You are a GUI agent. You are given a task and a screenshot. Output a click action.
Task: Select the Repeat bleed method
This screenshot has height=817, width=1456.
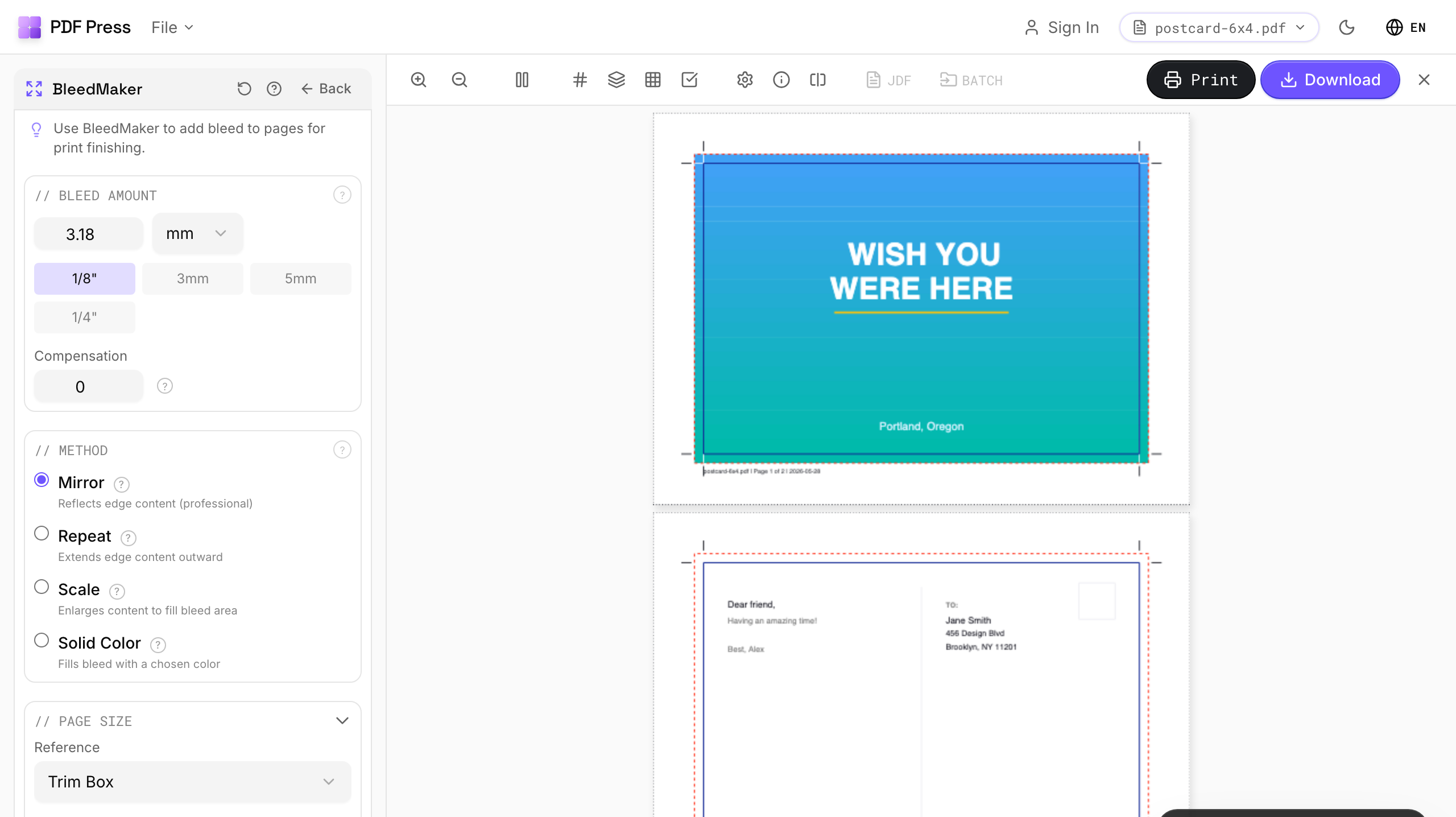42,533
